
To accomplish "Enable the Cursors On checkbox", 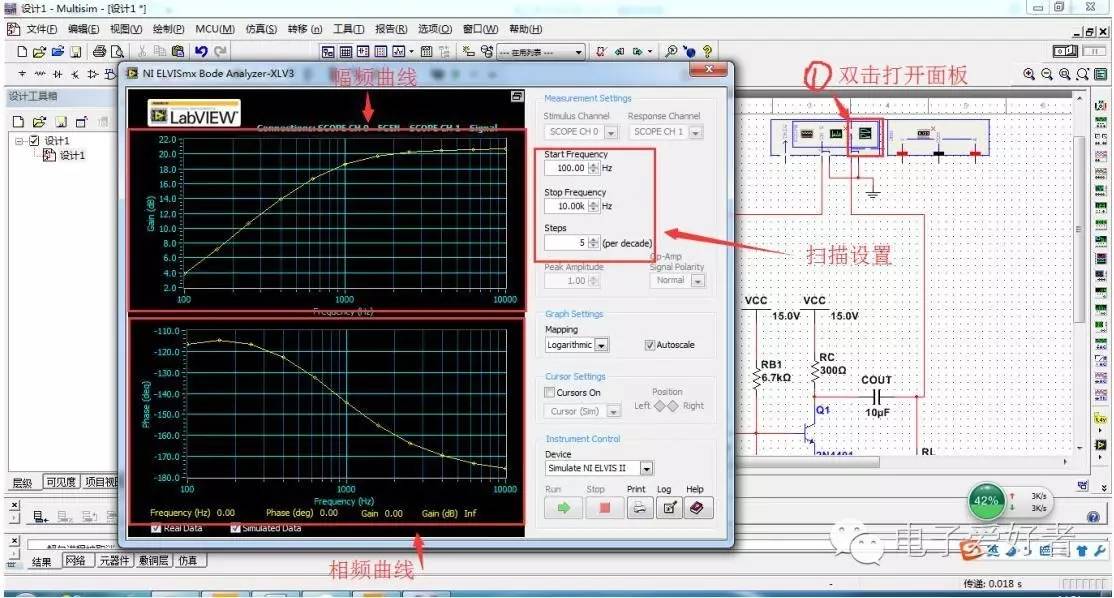I will tap(549, 392).
